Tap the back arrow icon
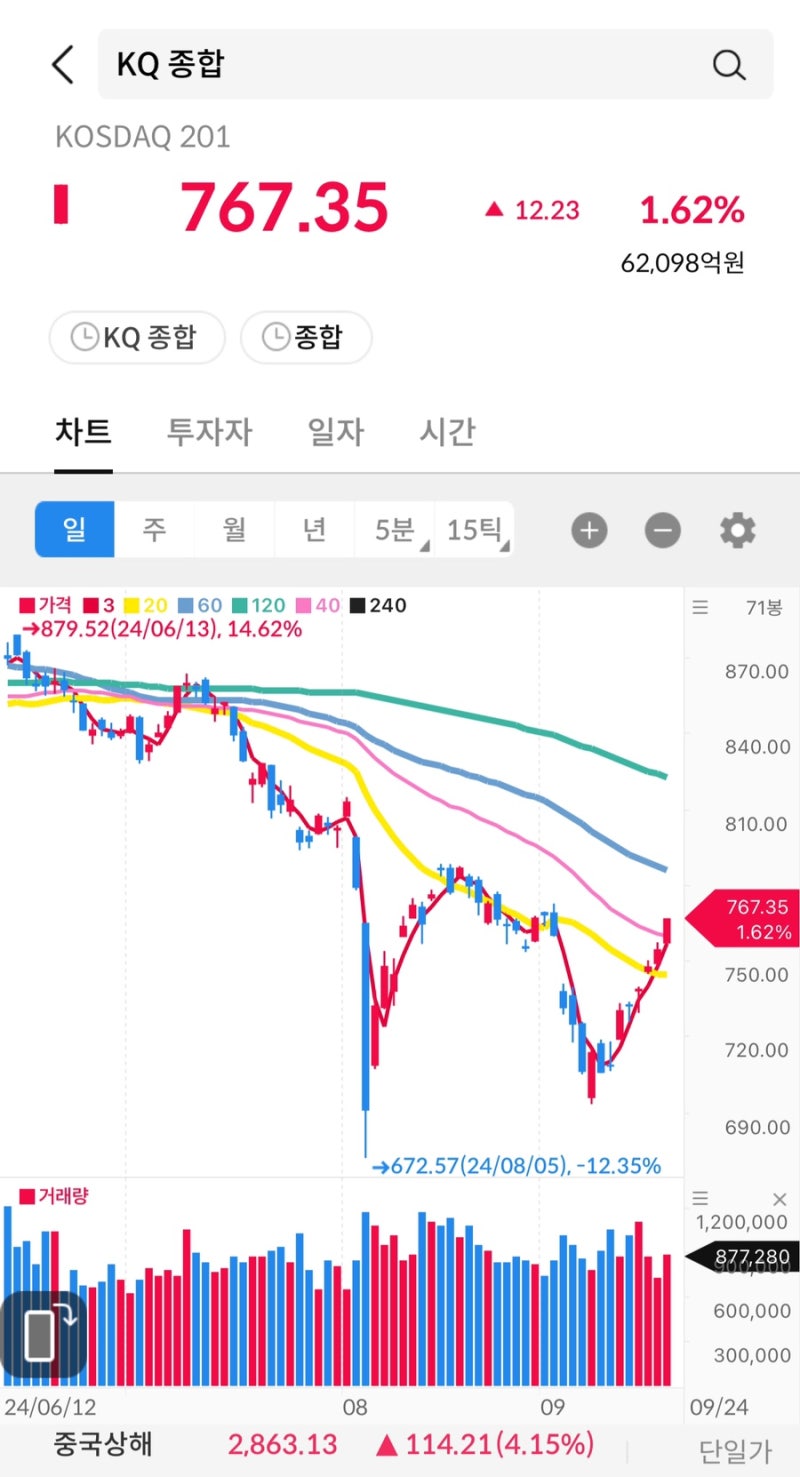This screenshot has height=1477, width=800. pyautogui.click(x=62, y=65)
